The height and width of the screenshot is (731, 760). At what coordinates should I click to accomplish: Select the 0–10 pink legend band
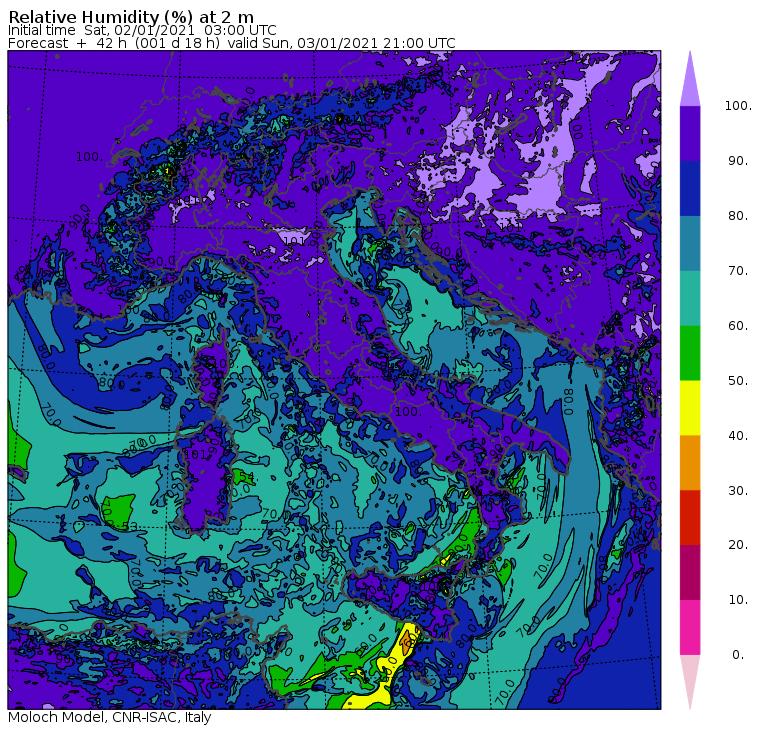(690, 628)
